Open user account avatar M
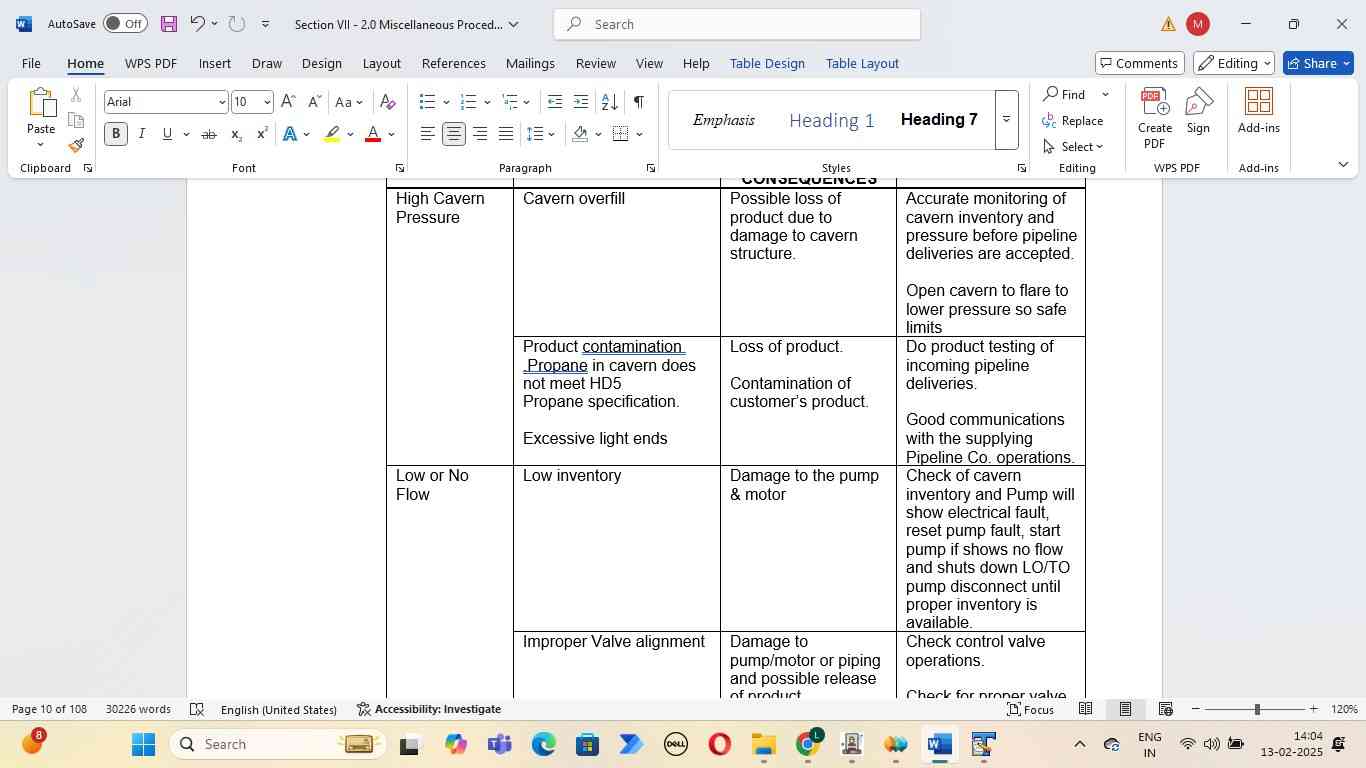Screen dimensions: 1366x768 (1198, 24)
